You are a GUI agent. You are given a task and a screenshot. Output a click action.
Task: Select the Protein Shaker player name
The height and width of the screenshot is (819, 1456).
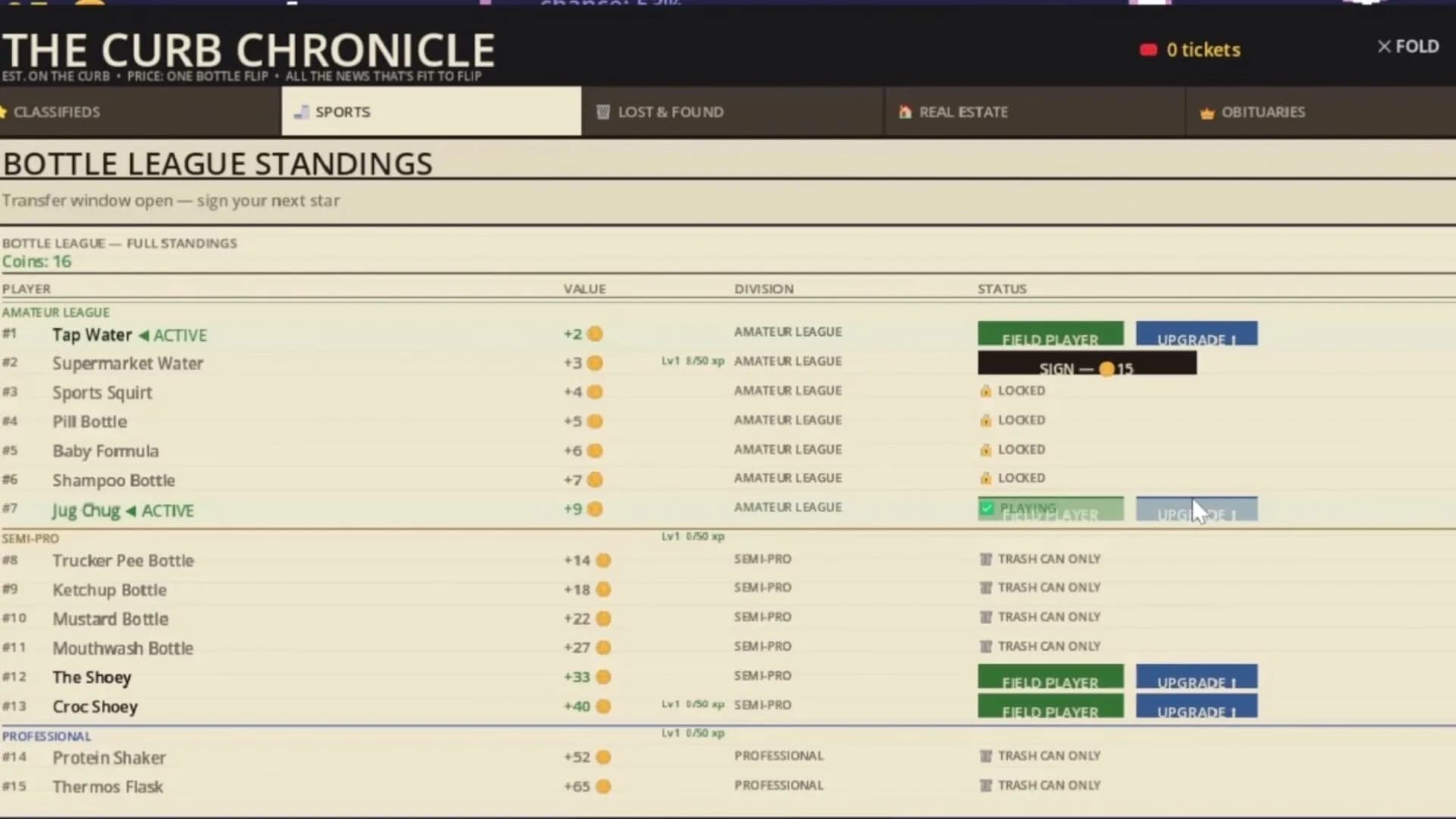tap(108, 758)
